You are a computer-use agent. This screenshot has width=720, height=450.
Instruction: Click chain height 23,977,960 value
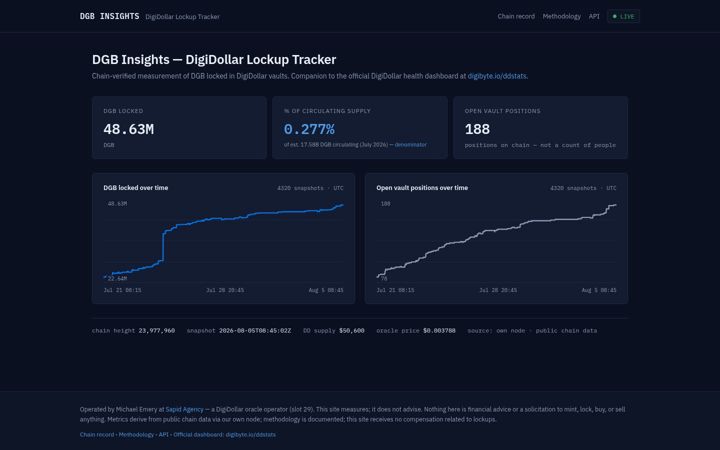coord(157,331)
